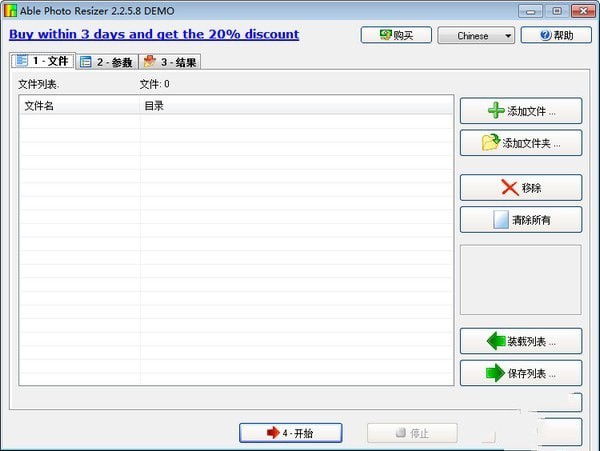600x451 pixels.
Task: Switch to the 3 - 结果 tab
Action: click(x=170, y=62)
